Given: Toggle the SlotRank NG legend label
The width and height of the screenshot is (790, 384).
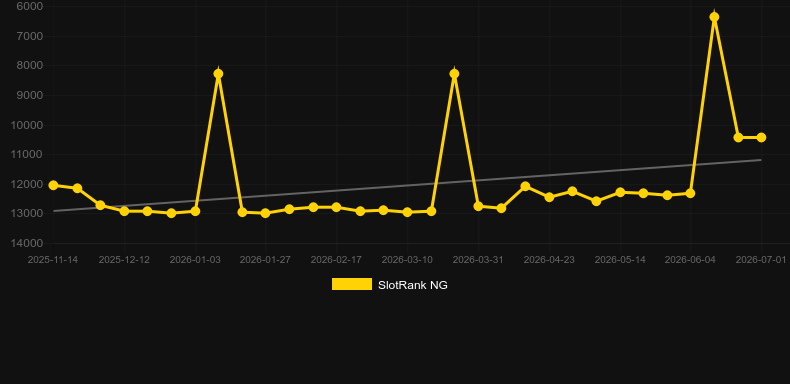Looking at the screenshot, I should click(413, 285).
